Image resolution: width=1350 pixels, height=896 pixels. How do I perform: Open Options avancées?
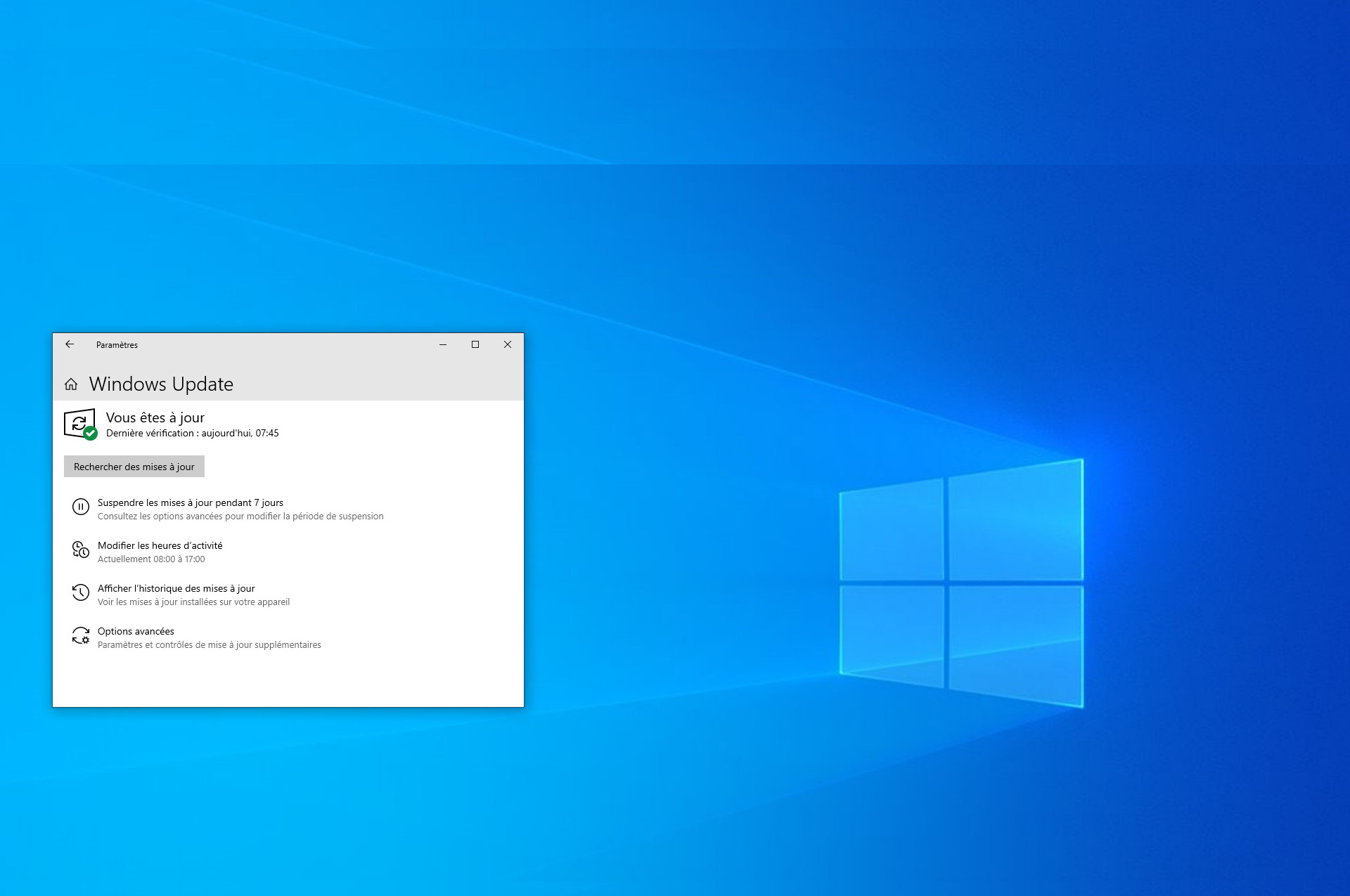(x=136, y=631)
